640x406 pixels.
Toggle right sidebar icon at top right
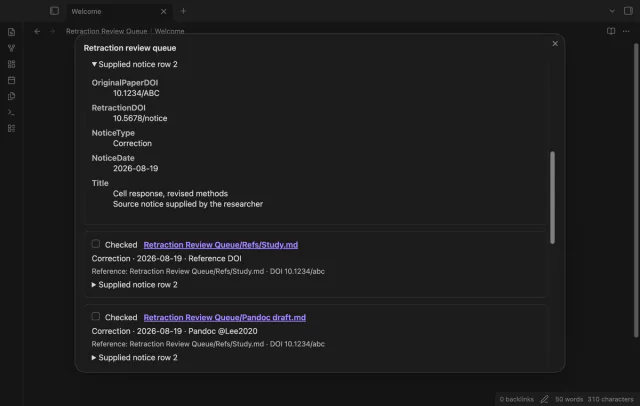click(628, 11)
